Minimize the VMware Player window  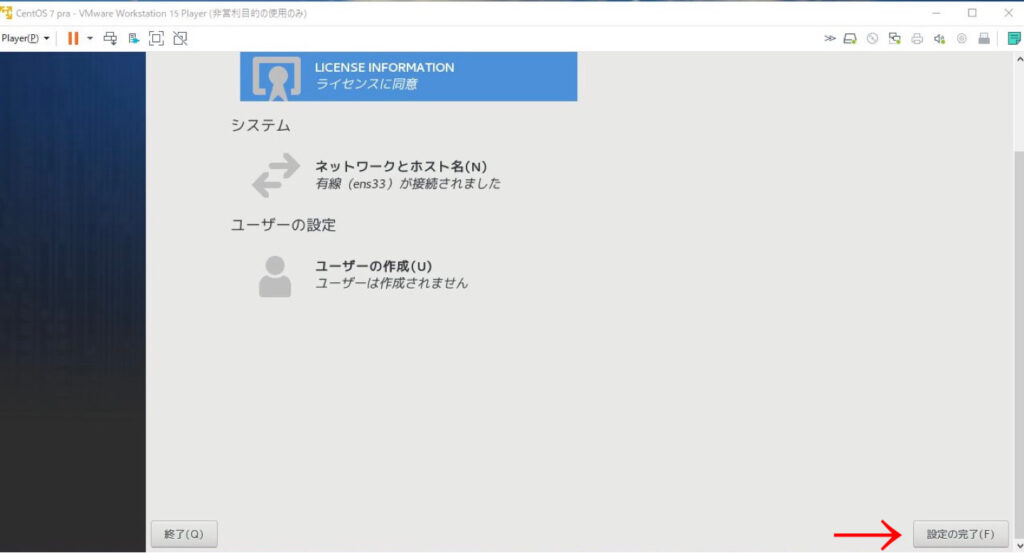936,12
